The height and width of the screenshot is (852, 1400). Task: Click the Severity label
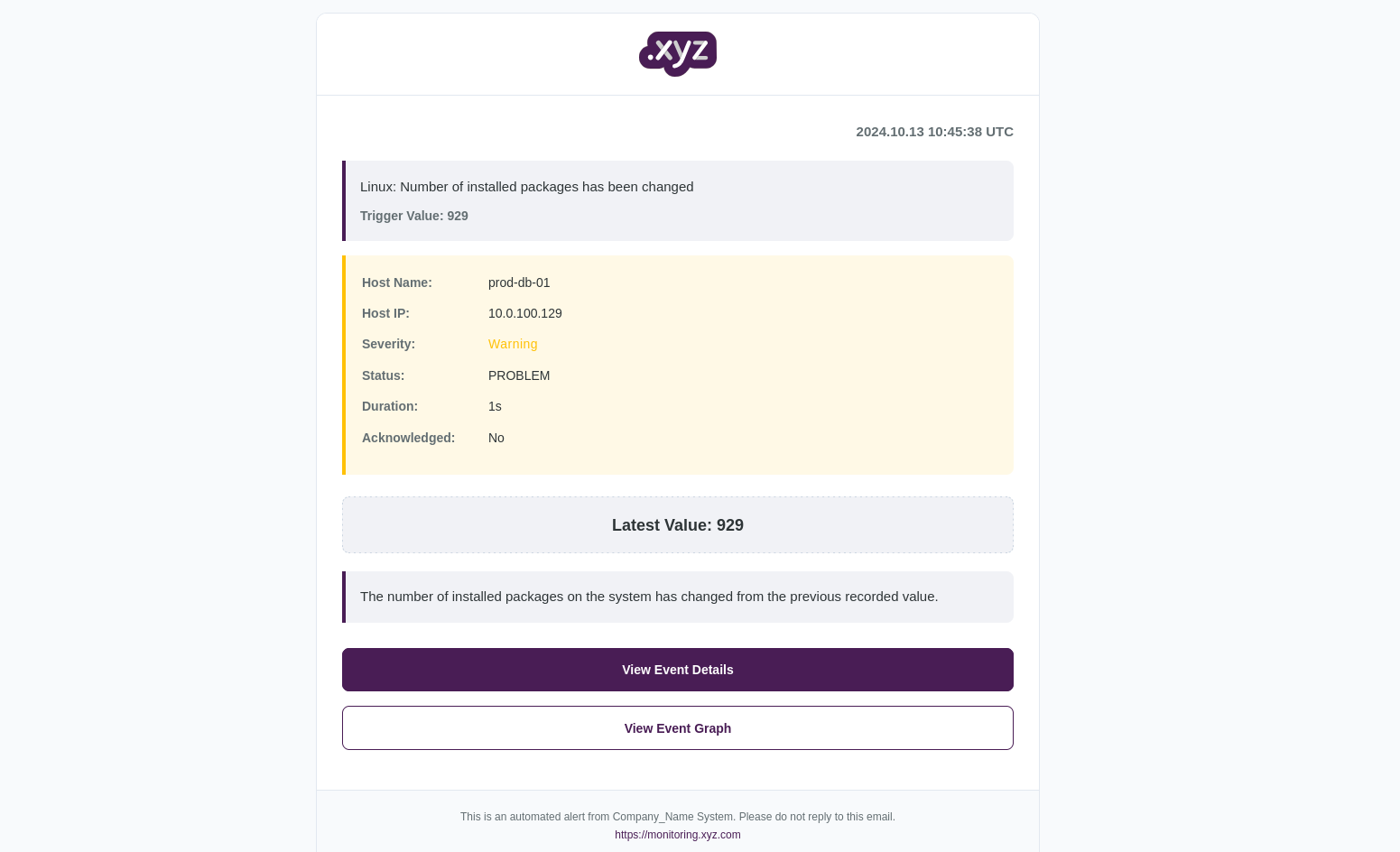pos(389,344)
